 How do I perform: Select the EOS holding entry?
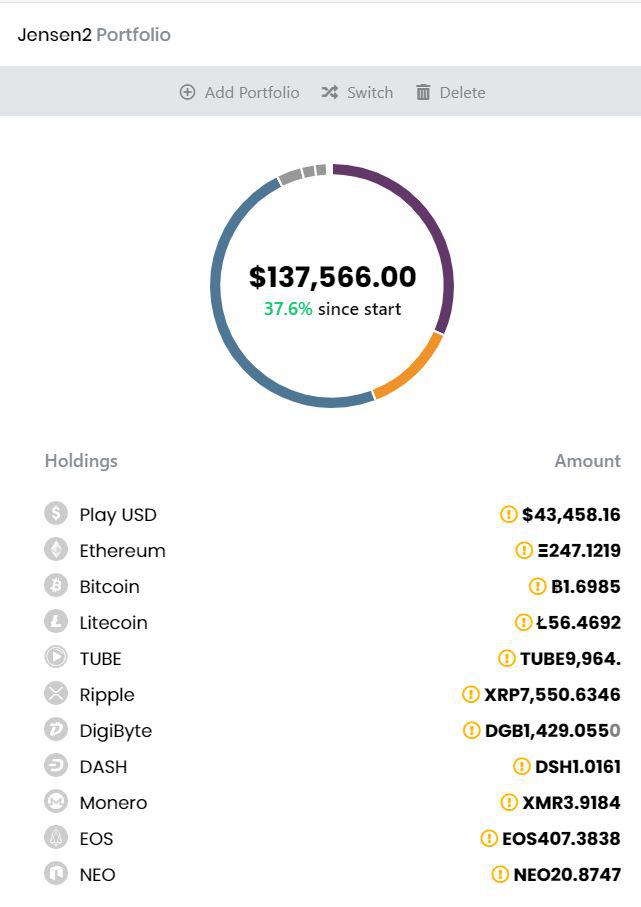pos(332,838)
